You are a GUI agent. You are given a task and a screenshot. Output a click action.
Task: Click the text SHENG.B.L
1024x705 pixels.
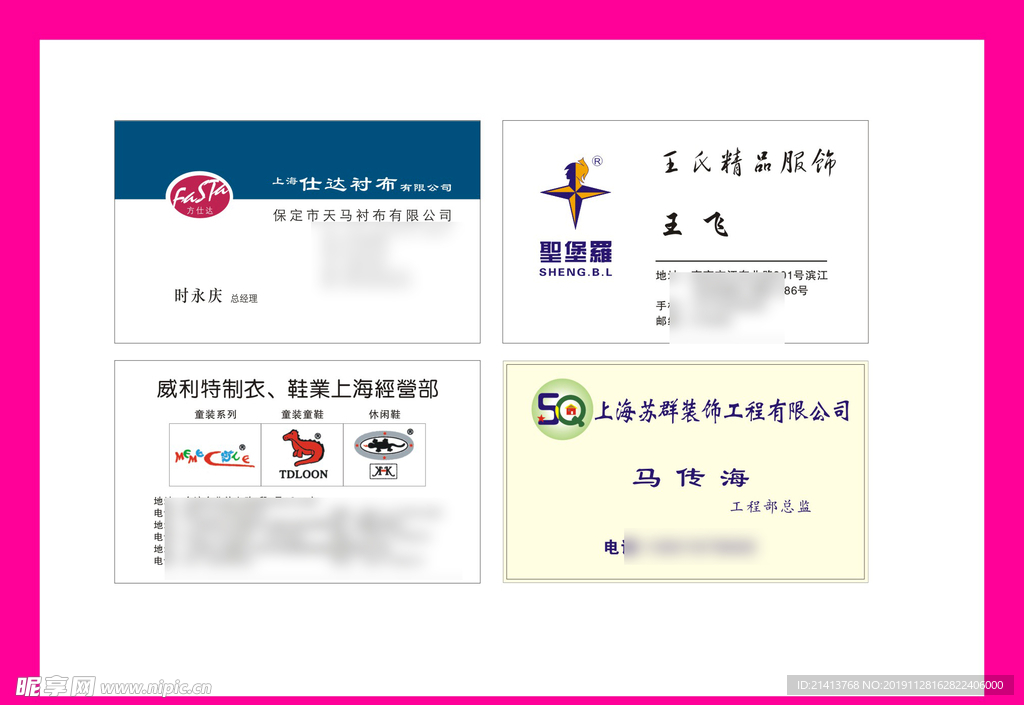[x=575, y=272]
